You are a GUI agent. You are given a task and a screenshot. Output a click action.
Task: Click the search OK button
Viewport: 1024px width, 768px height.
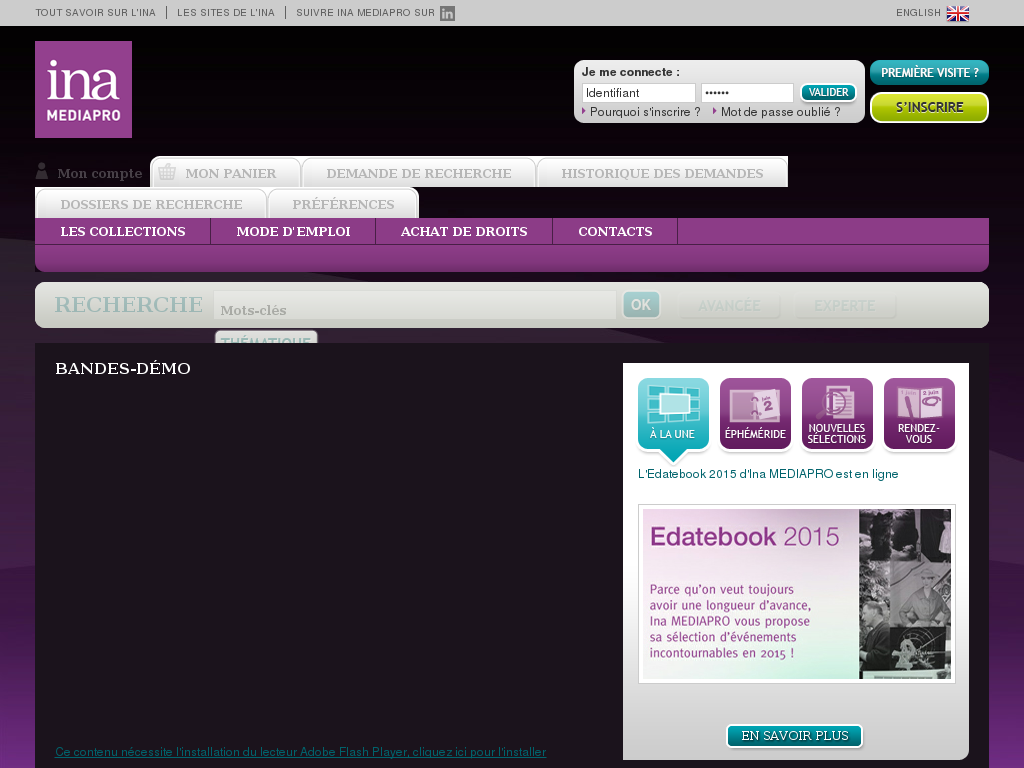pyautogui.click(x=641, y=304)
